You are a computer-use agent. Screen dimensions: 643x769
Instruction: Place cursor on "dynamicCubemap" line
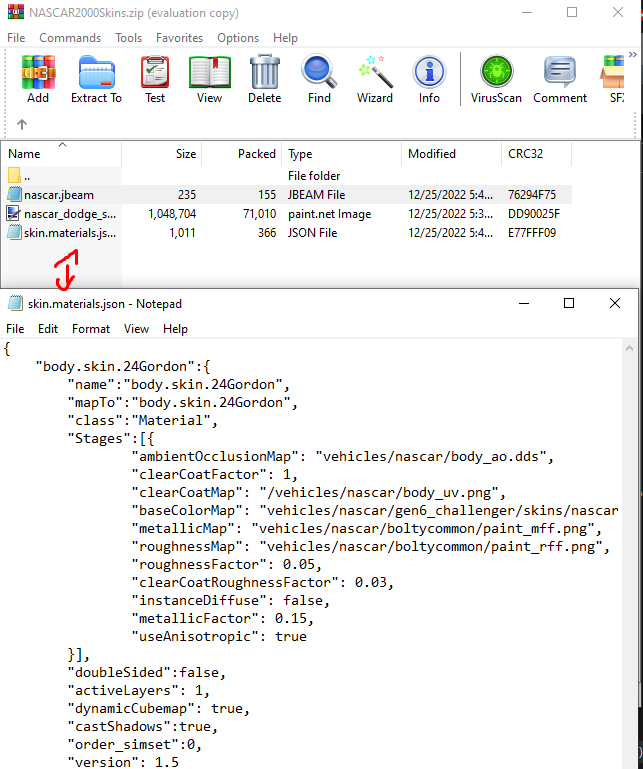pyautogui.click(x=159, y=709)
